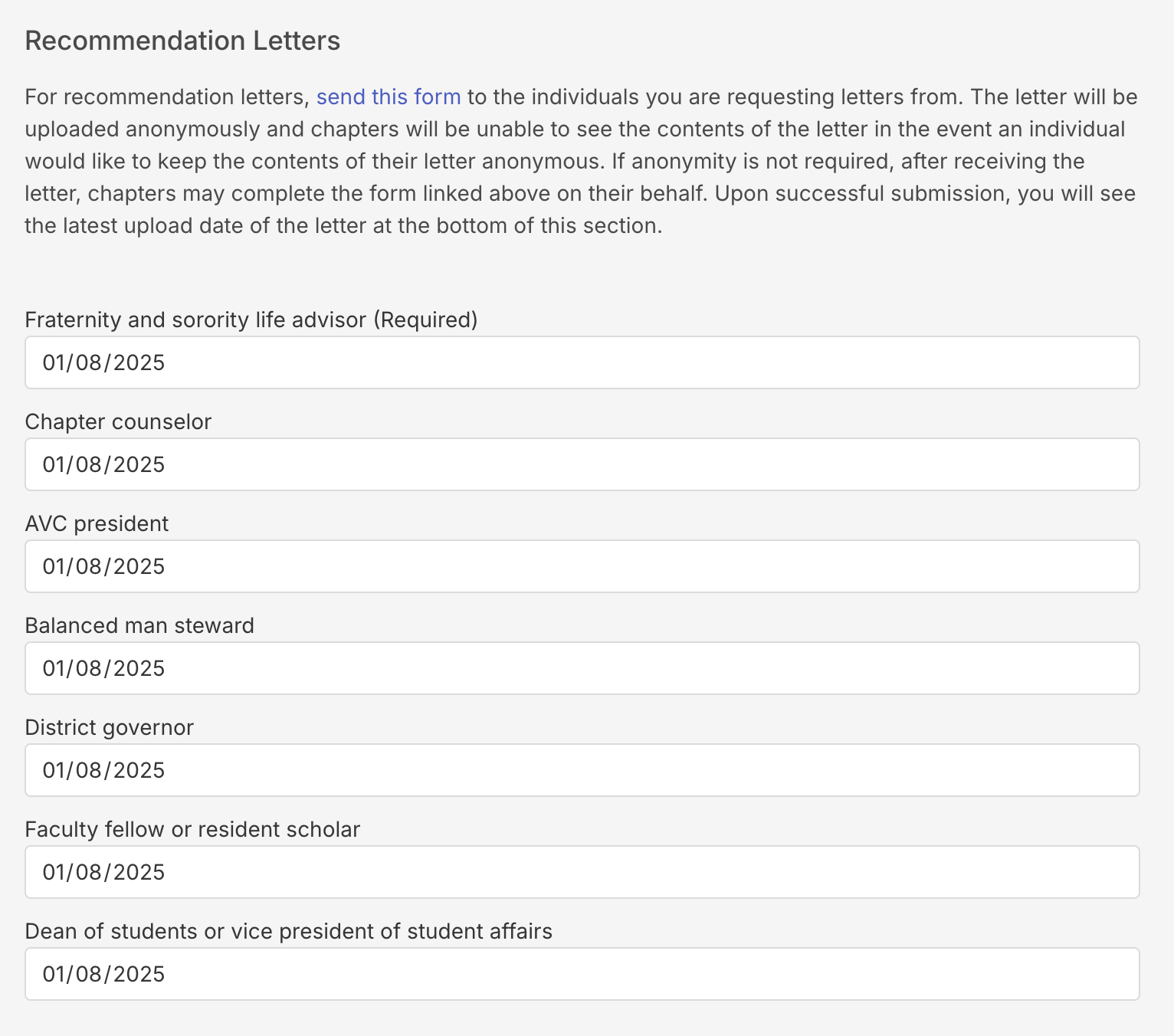Open the 'send this form' link

click(x=389, y=97)
